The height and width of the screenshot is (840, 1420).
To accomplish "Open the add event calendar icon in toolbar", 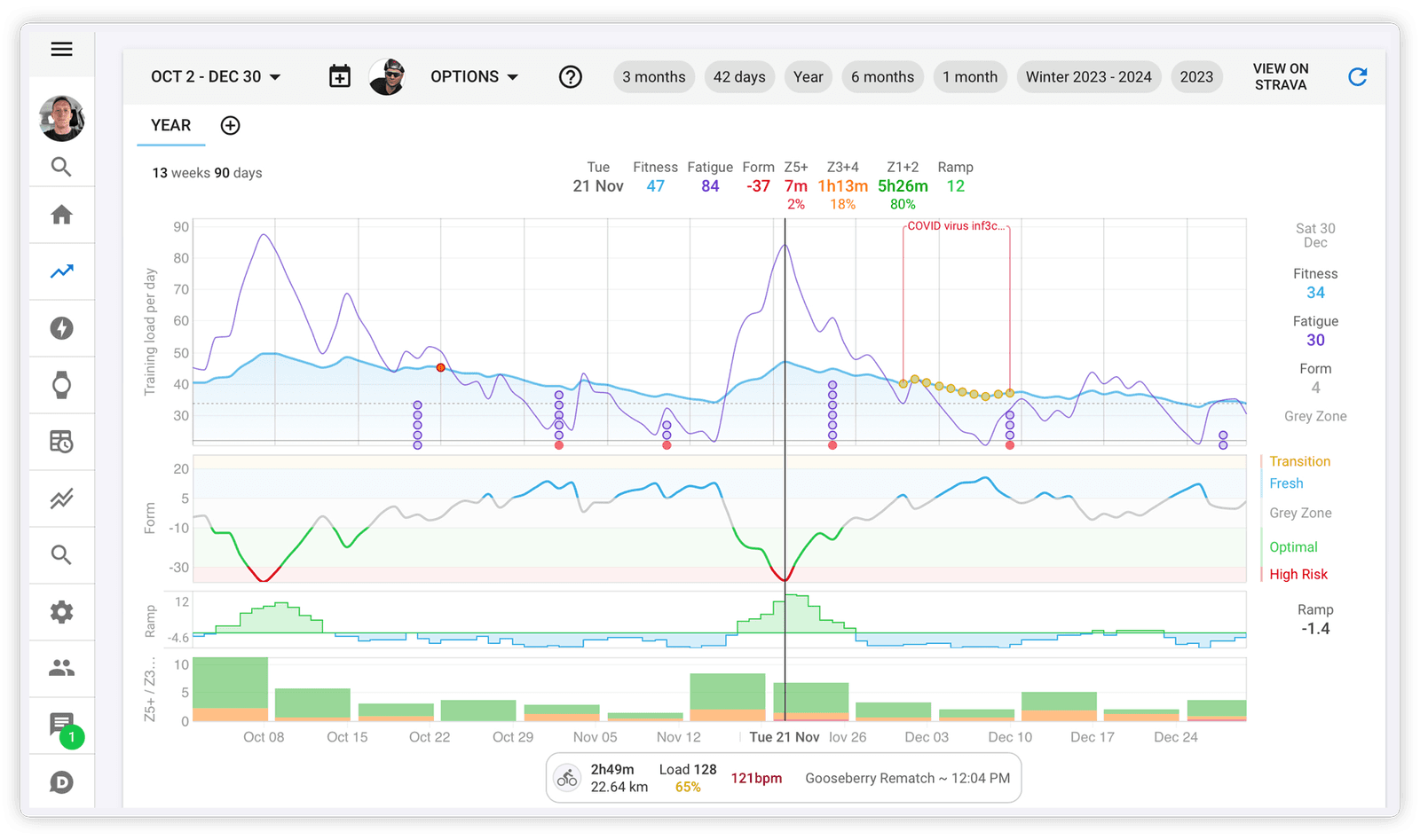I will point(340,76).
